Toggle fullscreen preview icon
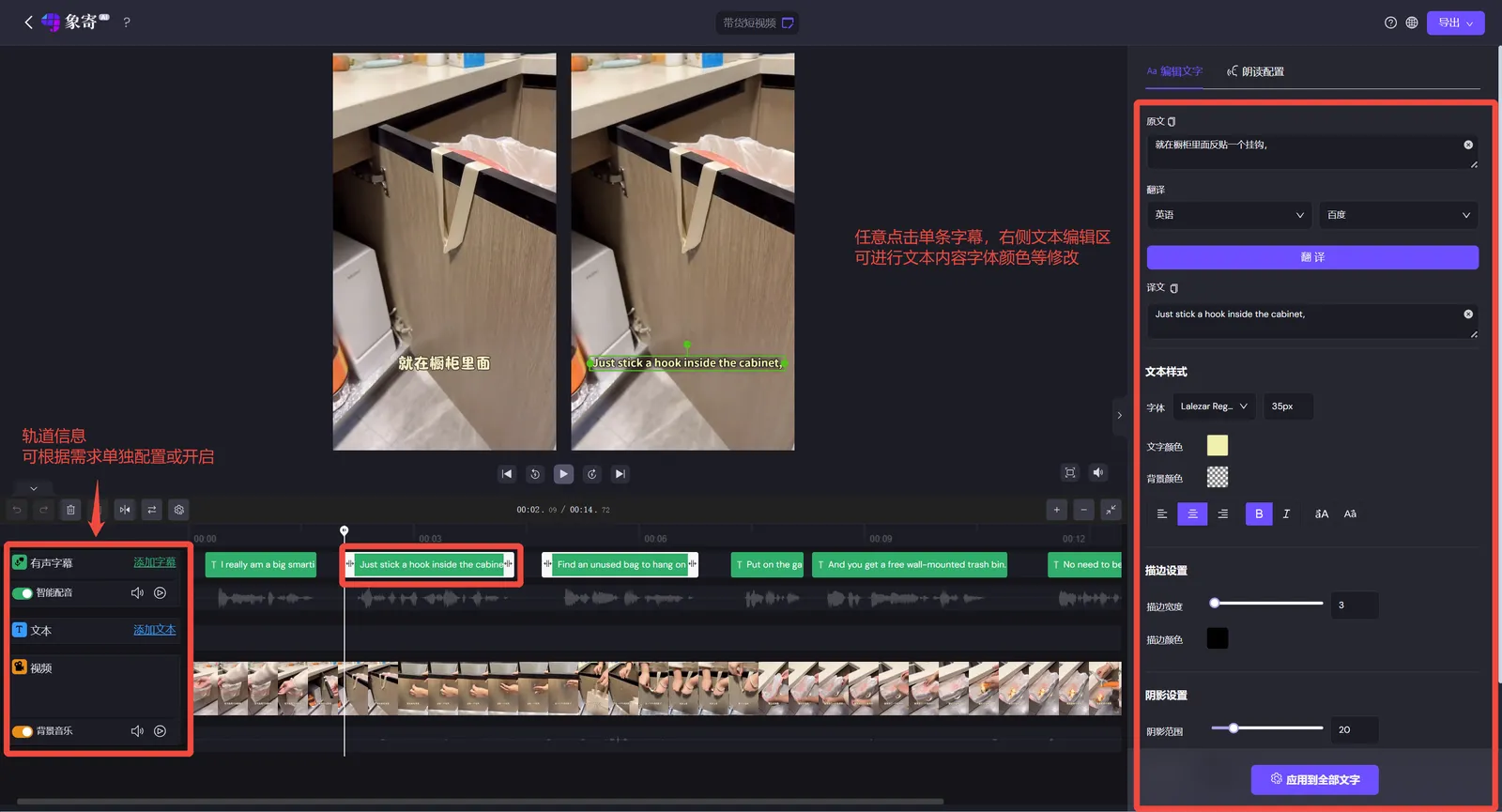This screenshot has height=812, width=1502. [1069, 473]
